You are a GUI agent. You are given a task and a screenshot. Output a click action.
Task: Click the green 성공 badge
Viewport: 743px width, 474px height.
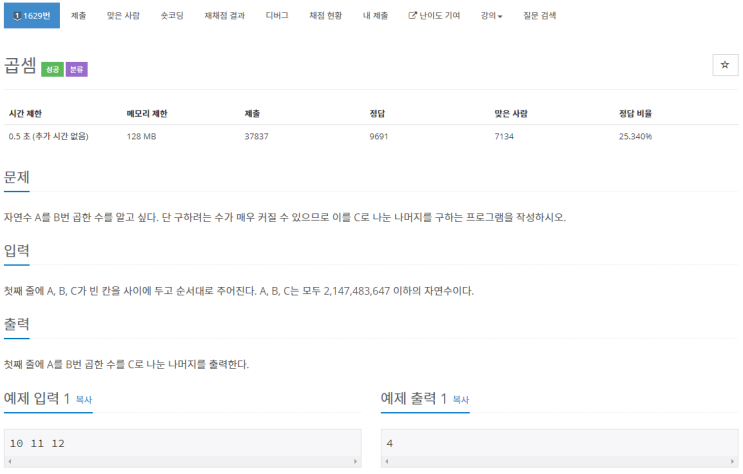click(53, 69)
